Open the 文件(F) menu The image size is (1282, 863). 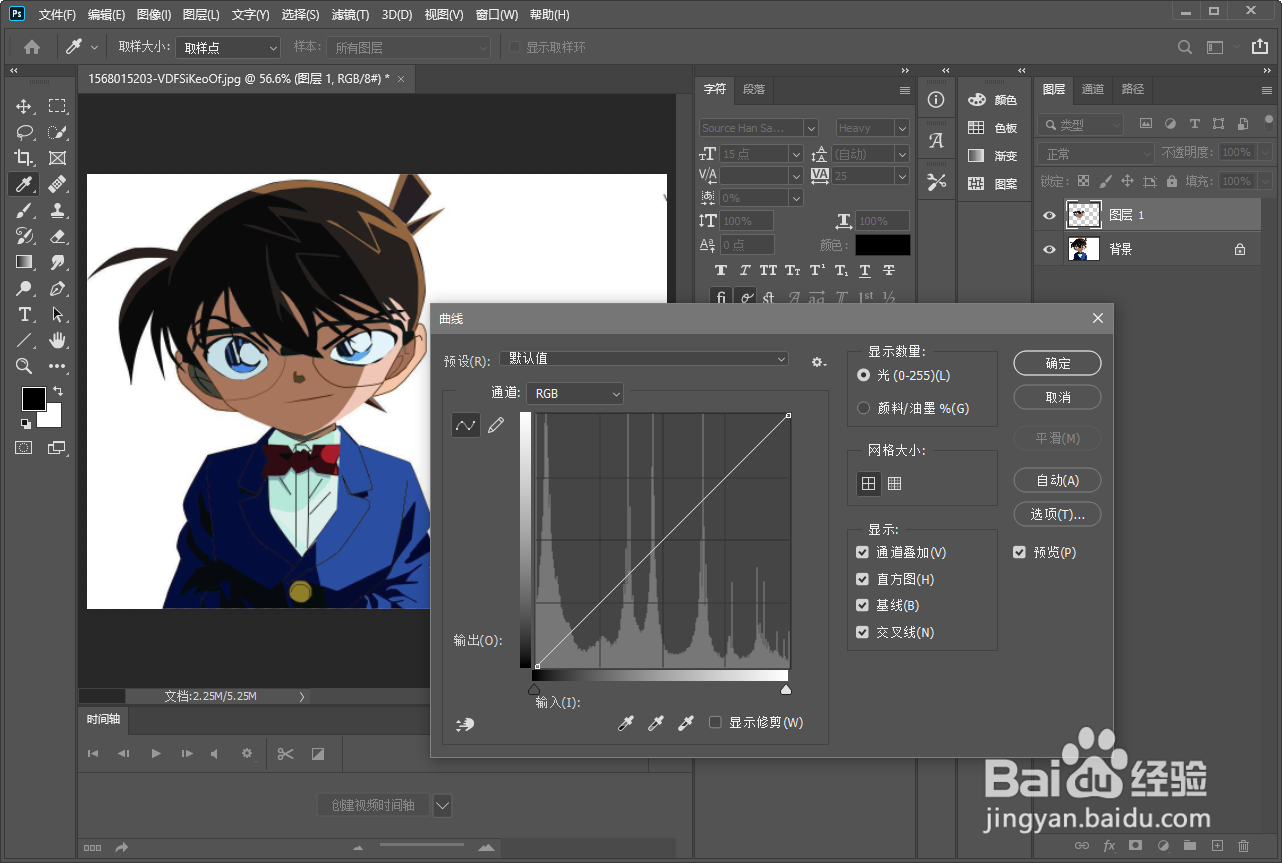click(x=57, y=15)
